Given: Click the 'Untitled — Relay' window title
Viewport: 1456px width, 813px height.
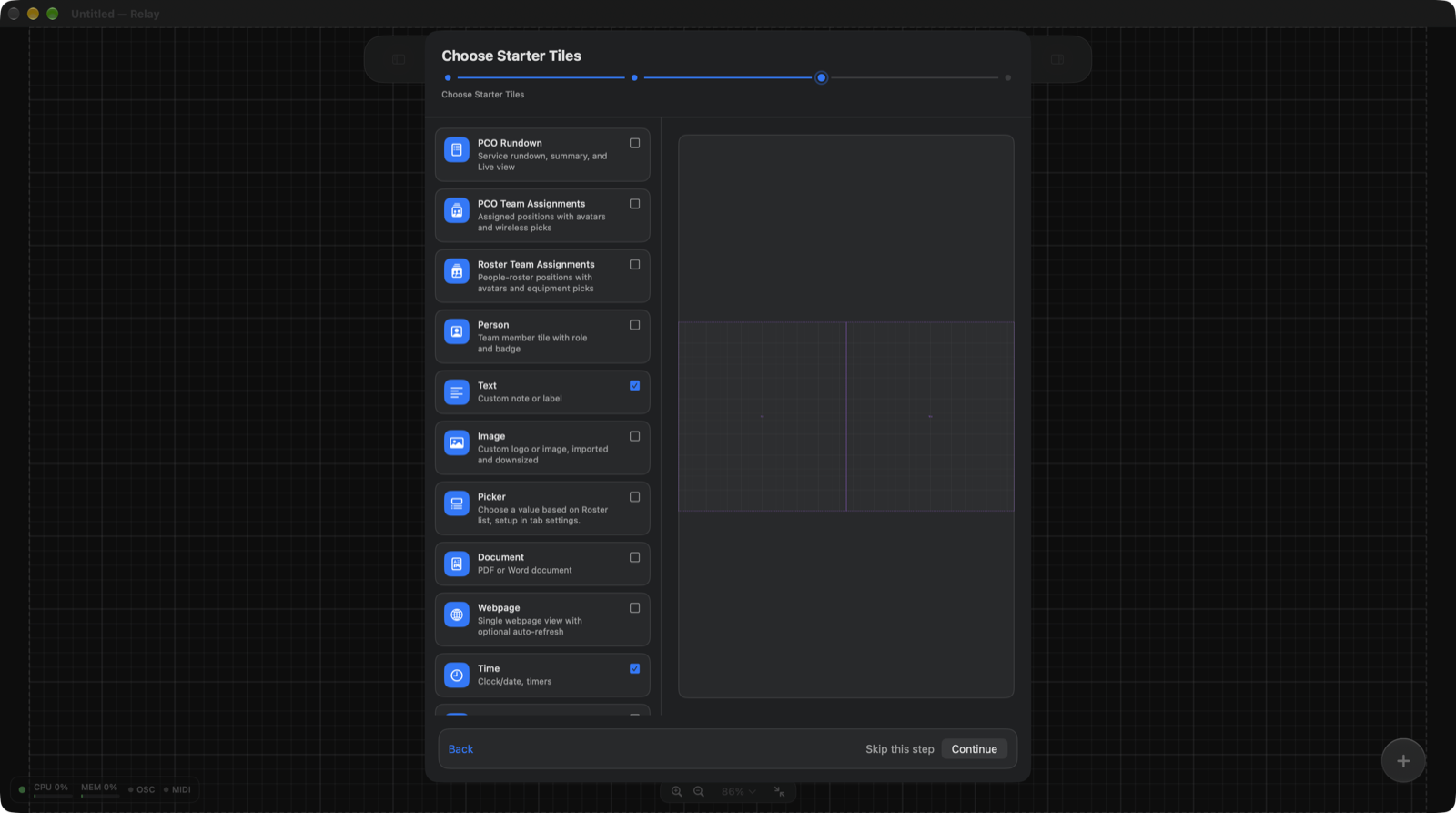Looking at the screenshot, I should click(x=116, y=14).
